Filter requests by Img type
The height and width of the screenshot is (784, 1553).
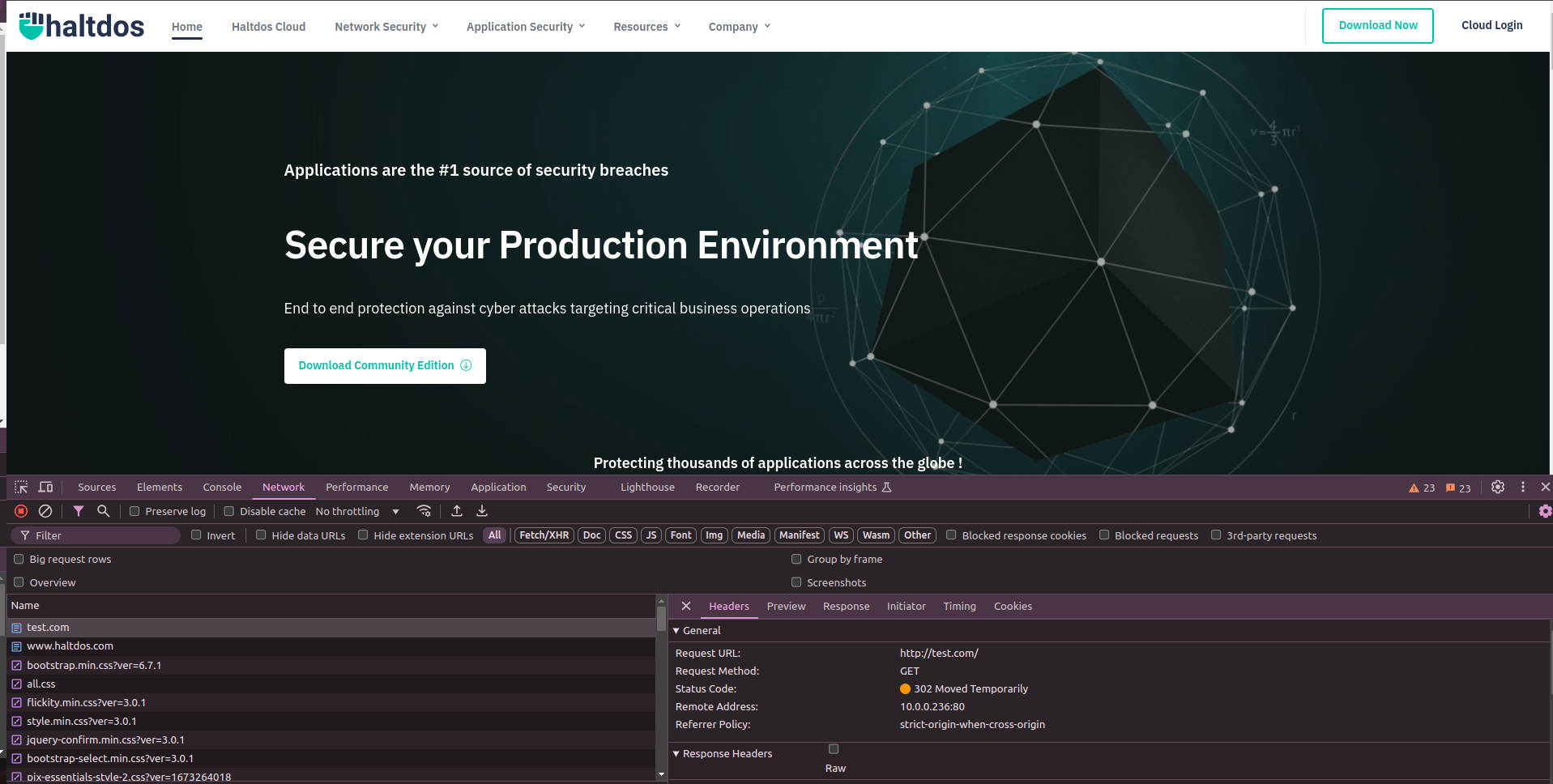[714, 535]
